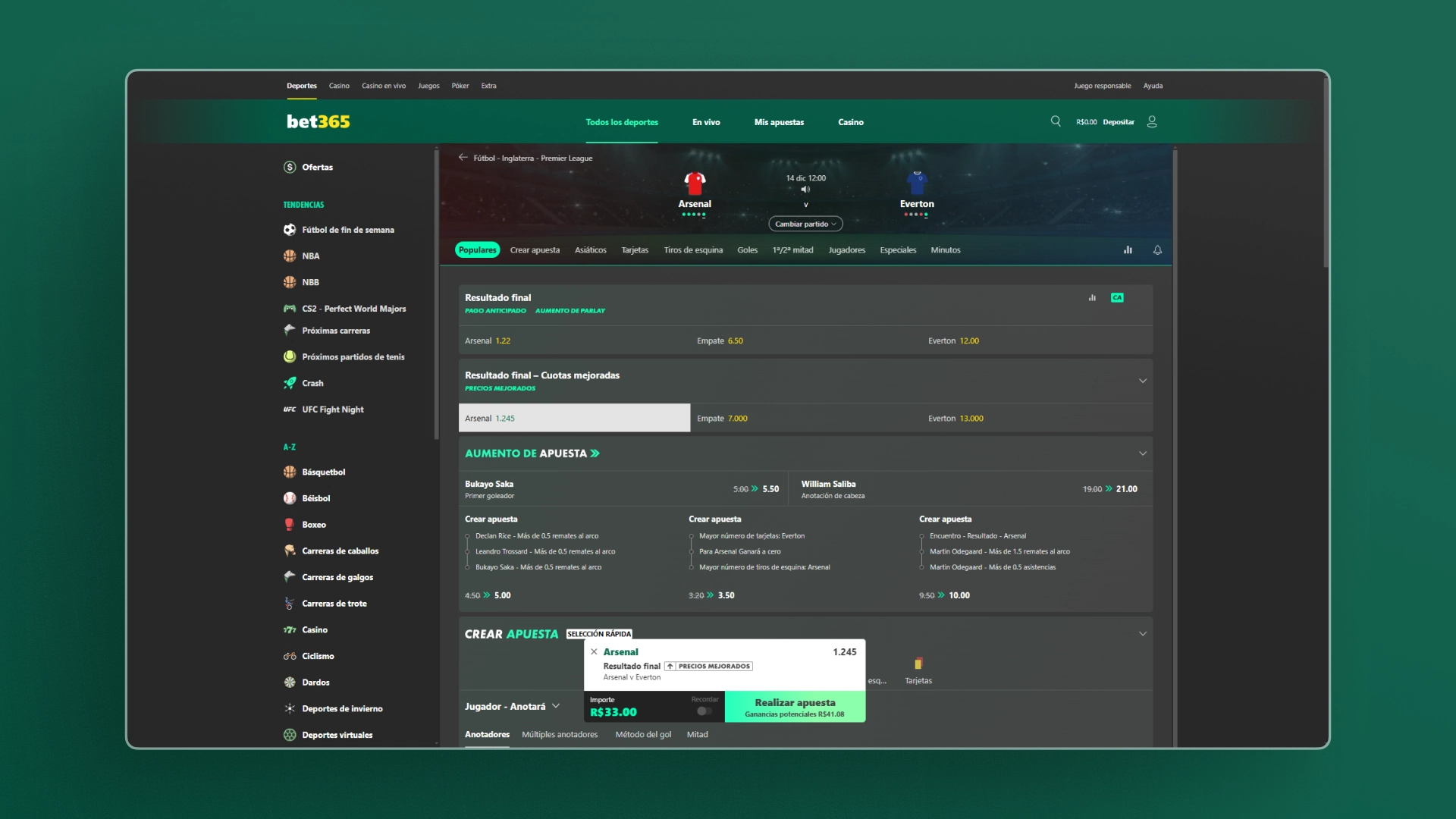Click the UFC logo icon for UFC Fight Night
Image resolution: width=1456 pixels, height=819 pixels.
tap(290, 409)
